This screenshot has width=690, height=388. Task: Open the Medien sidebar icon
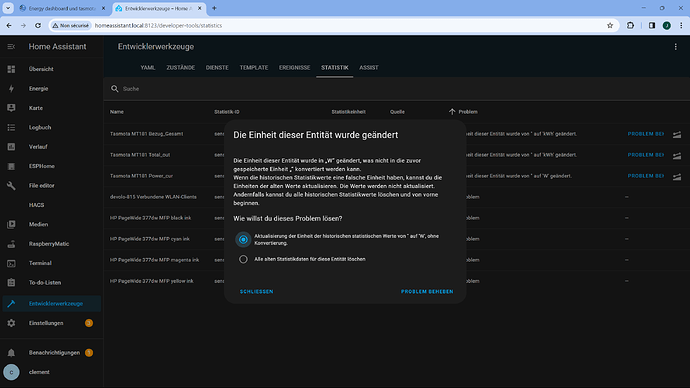coord(11,224)
